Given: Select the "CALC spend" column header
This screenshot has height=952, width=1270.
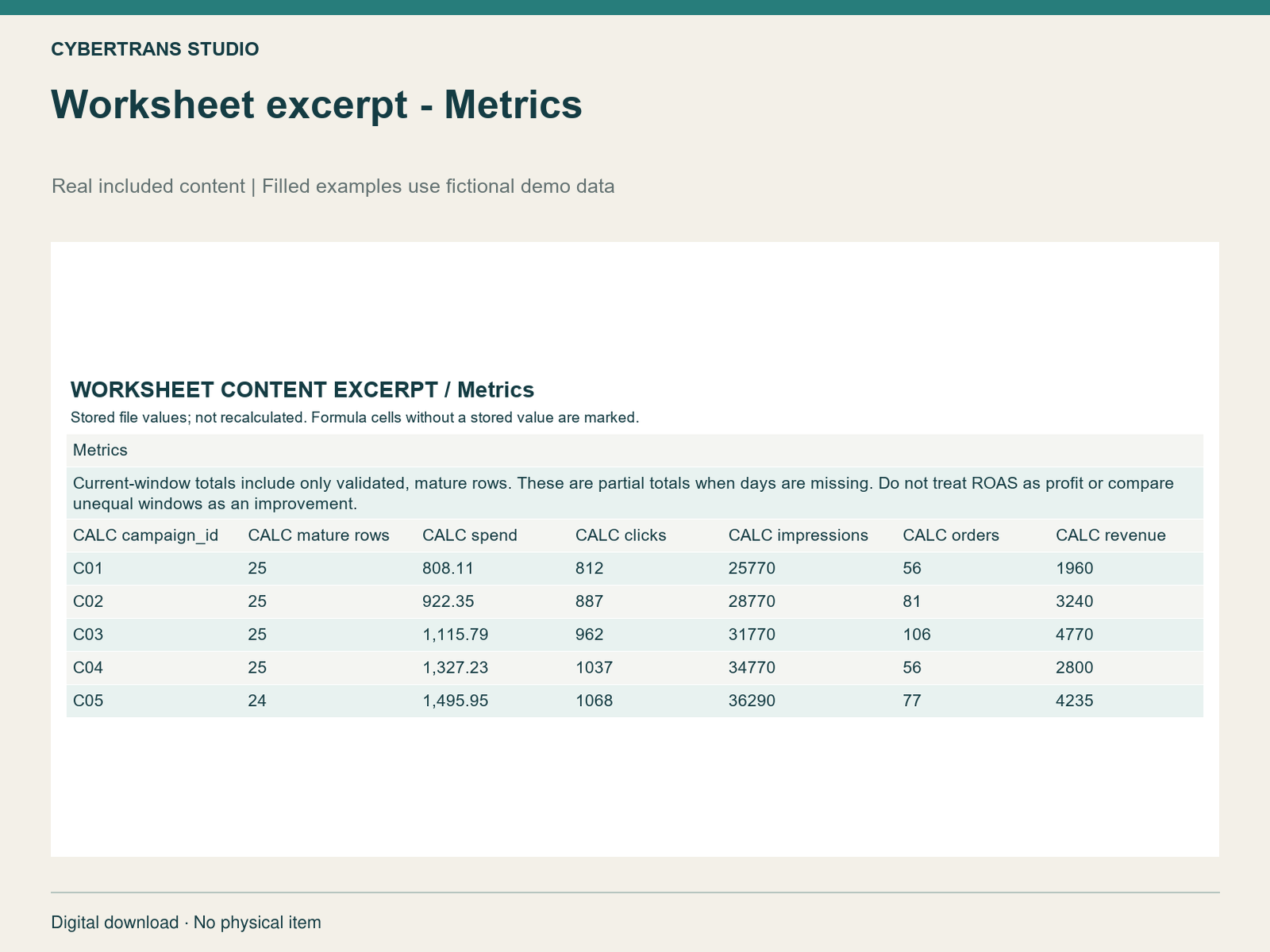Looking at the screenshot, I should coord(470,535).
